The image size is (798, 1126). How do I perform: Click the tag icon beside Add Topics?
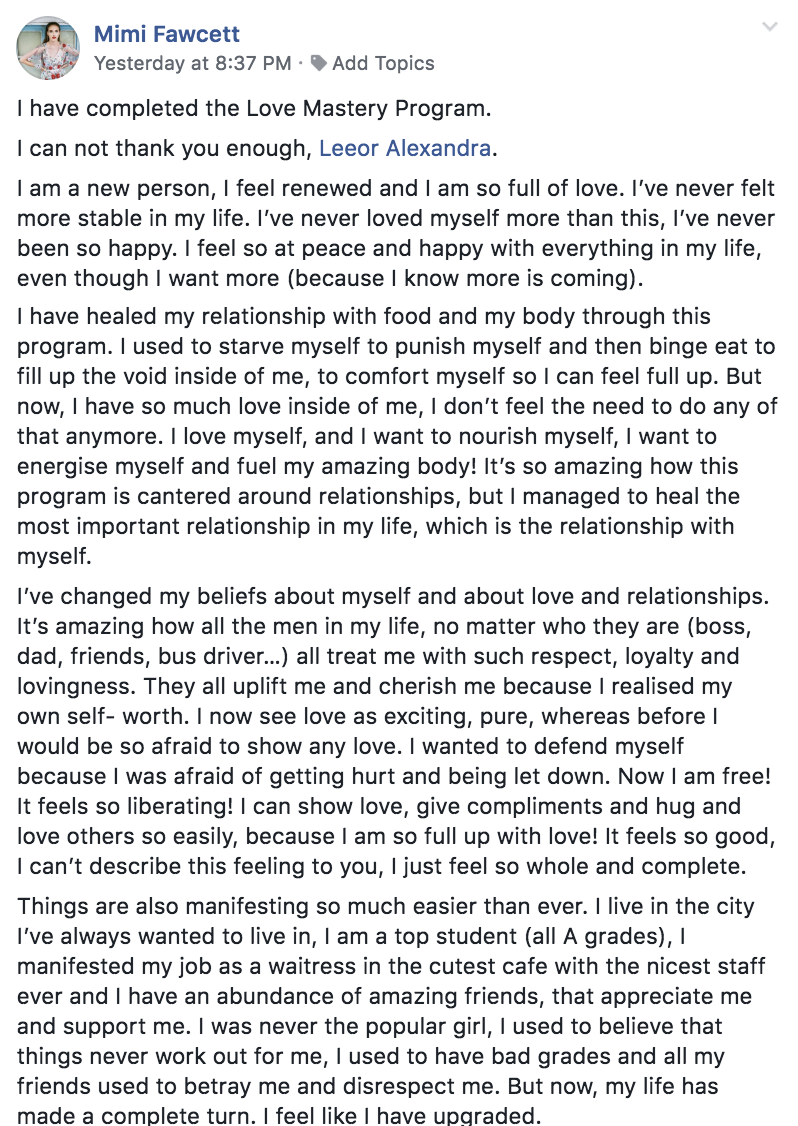coord(319,63)
